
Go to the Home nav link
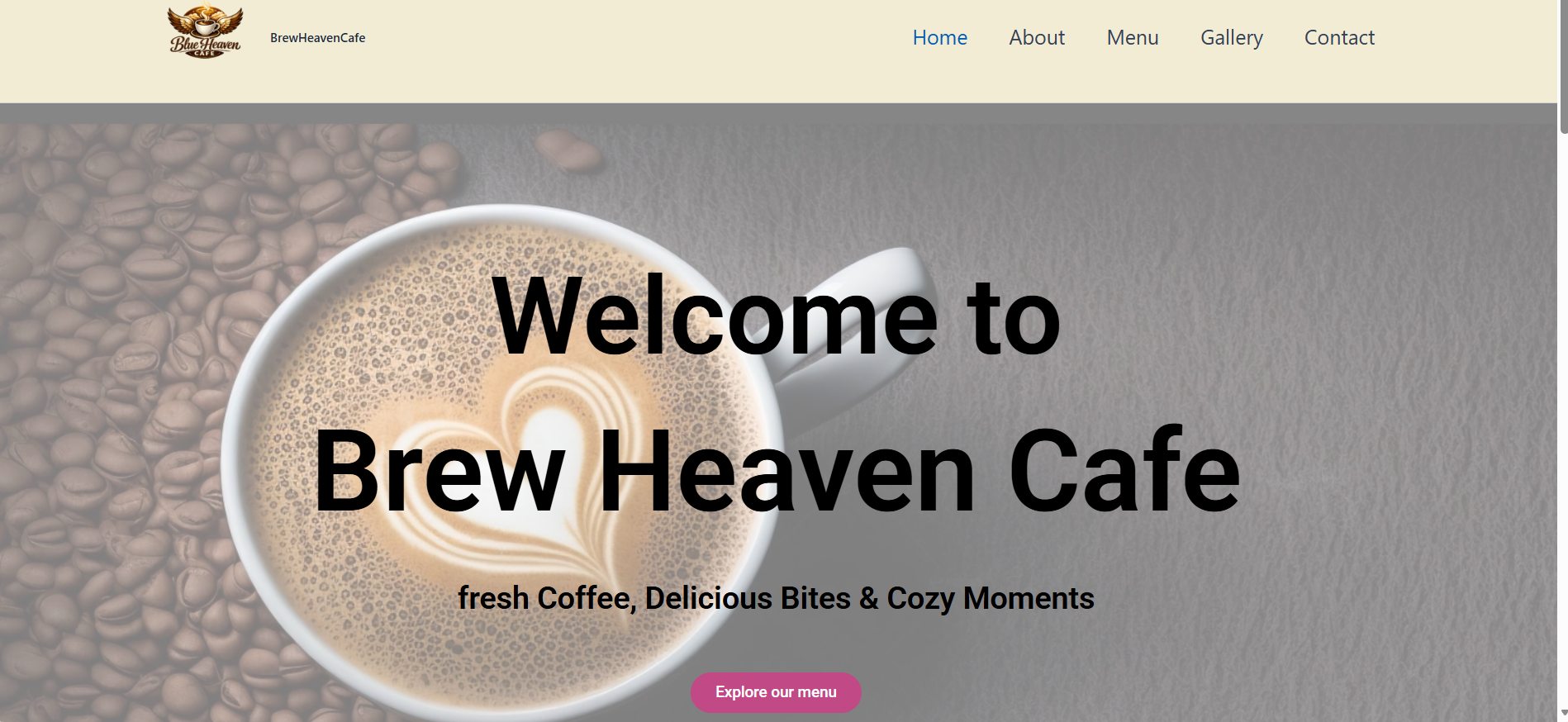coord(939,38)
